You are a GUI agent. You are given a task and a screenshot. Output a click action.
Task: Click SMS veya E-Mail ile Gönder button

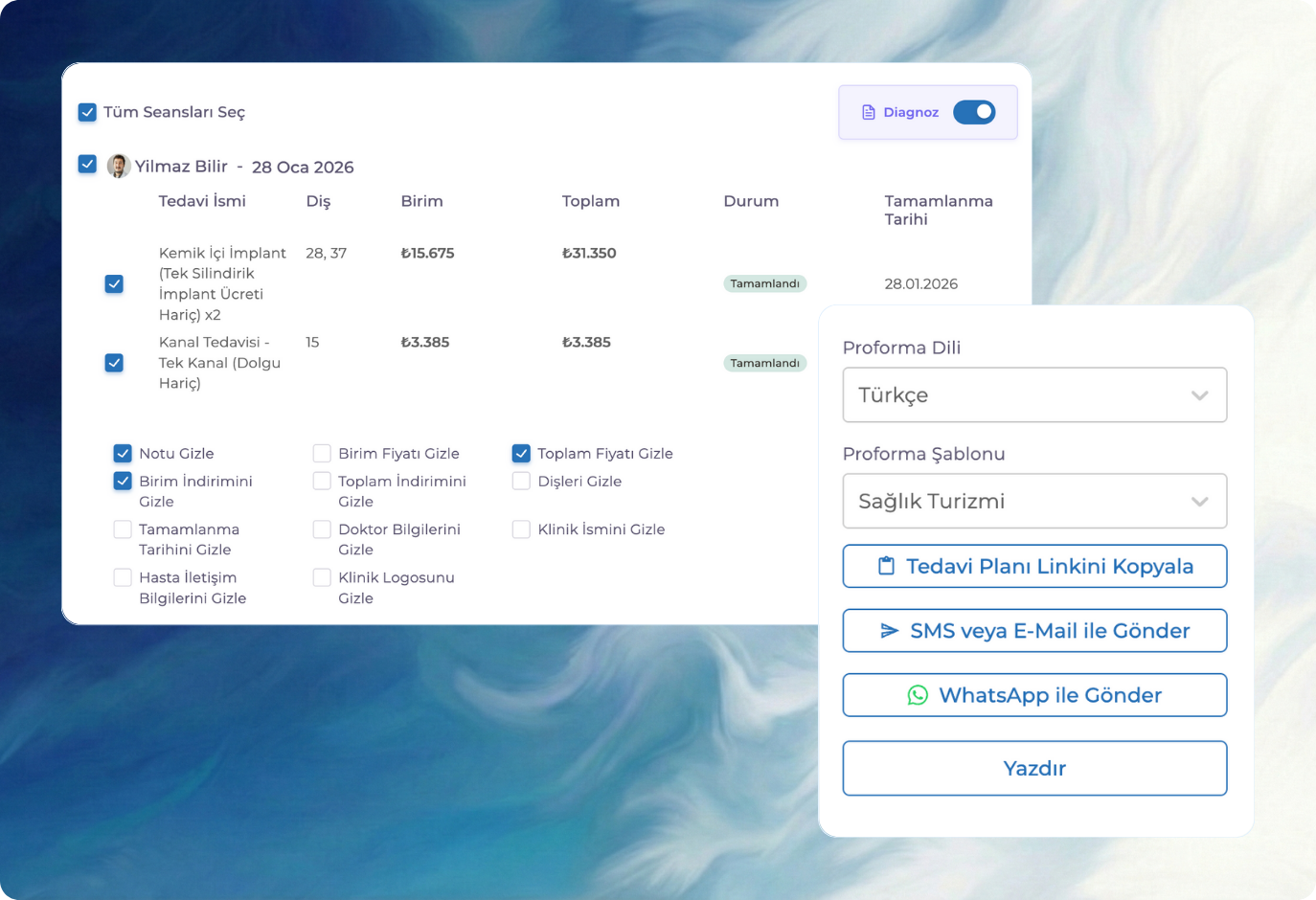[x=1034, y=630]
